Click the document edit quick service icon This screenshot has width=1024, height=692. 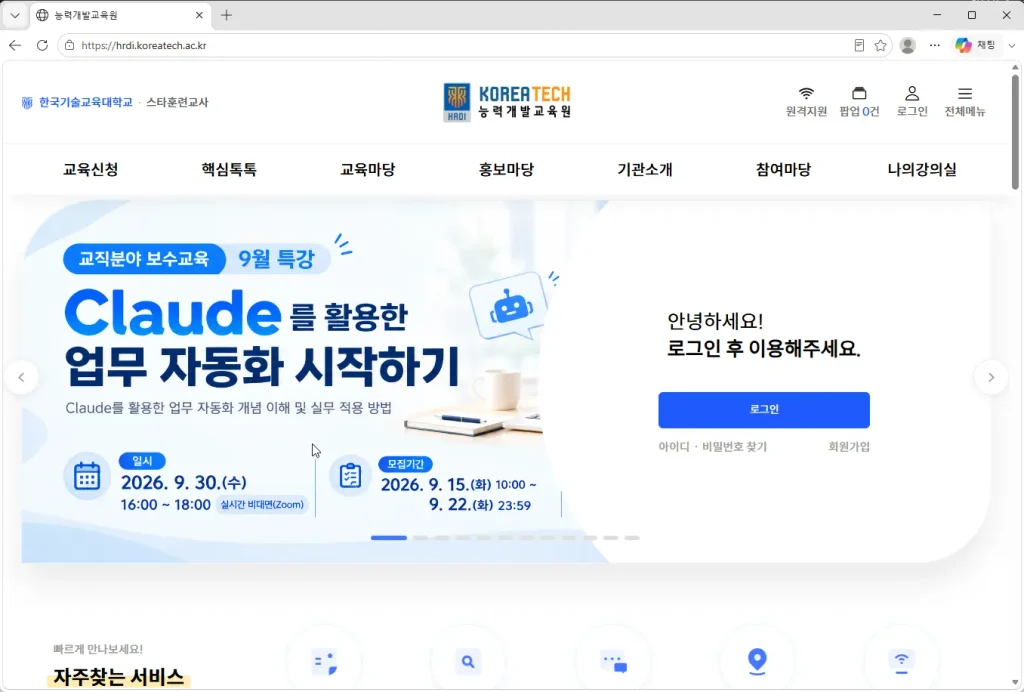pyautogui.click(x=325, y=662)
